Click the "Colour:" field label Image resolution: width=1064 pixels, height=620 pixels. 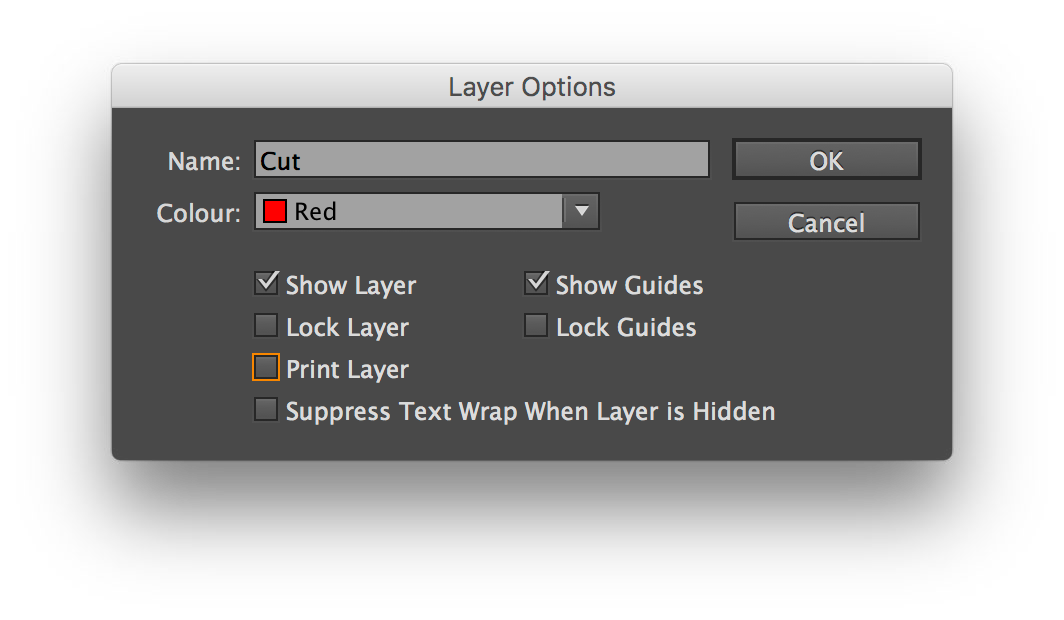199,213
